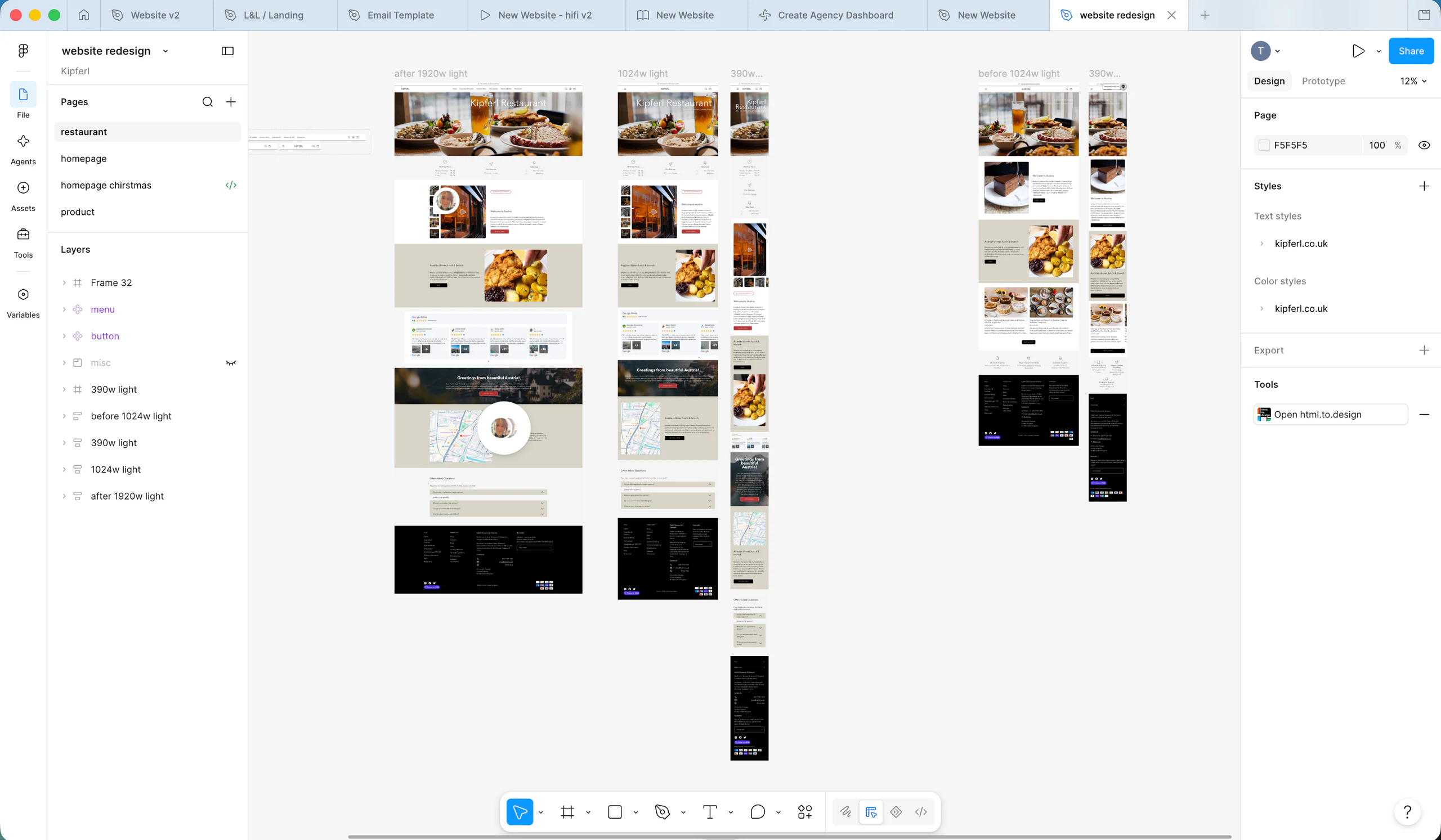The width and height of the screenshot is (1441, 840).
Task: Select the after 1920w light frame thumbnail
Action: click(489, 338)
